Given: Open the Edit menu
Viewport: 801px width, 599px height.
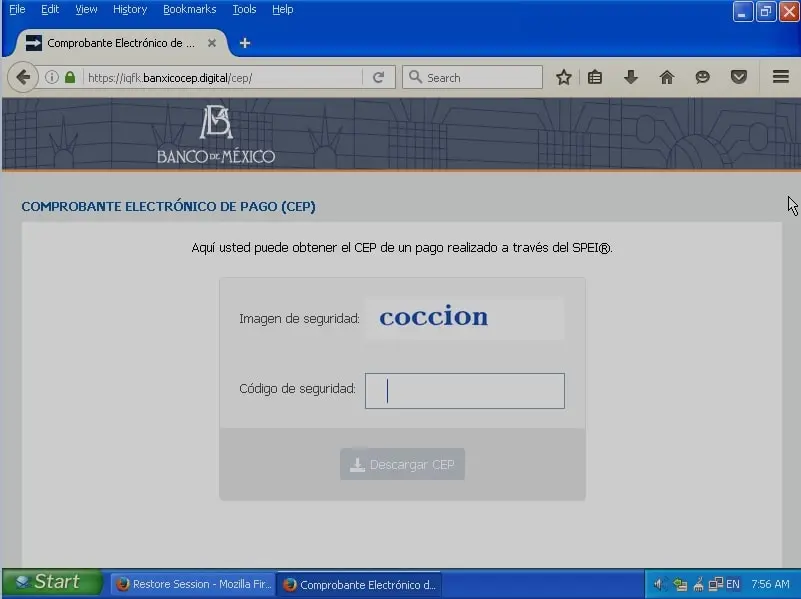Looking at the screenshot, I should [50, 9].
